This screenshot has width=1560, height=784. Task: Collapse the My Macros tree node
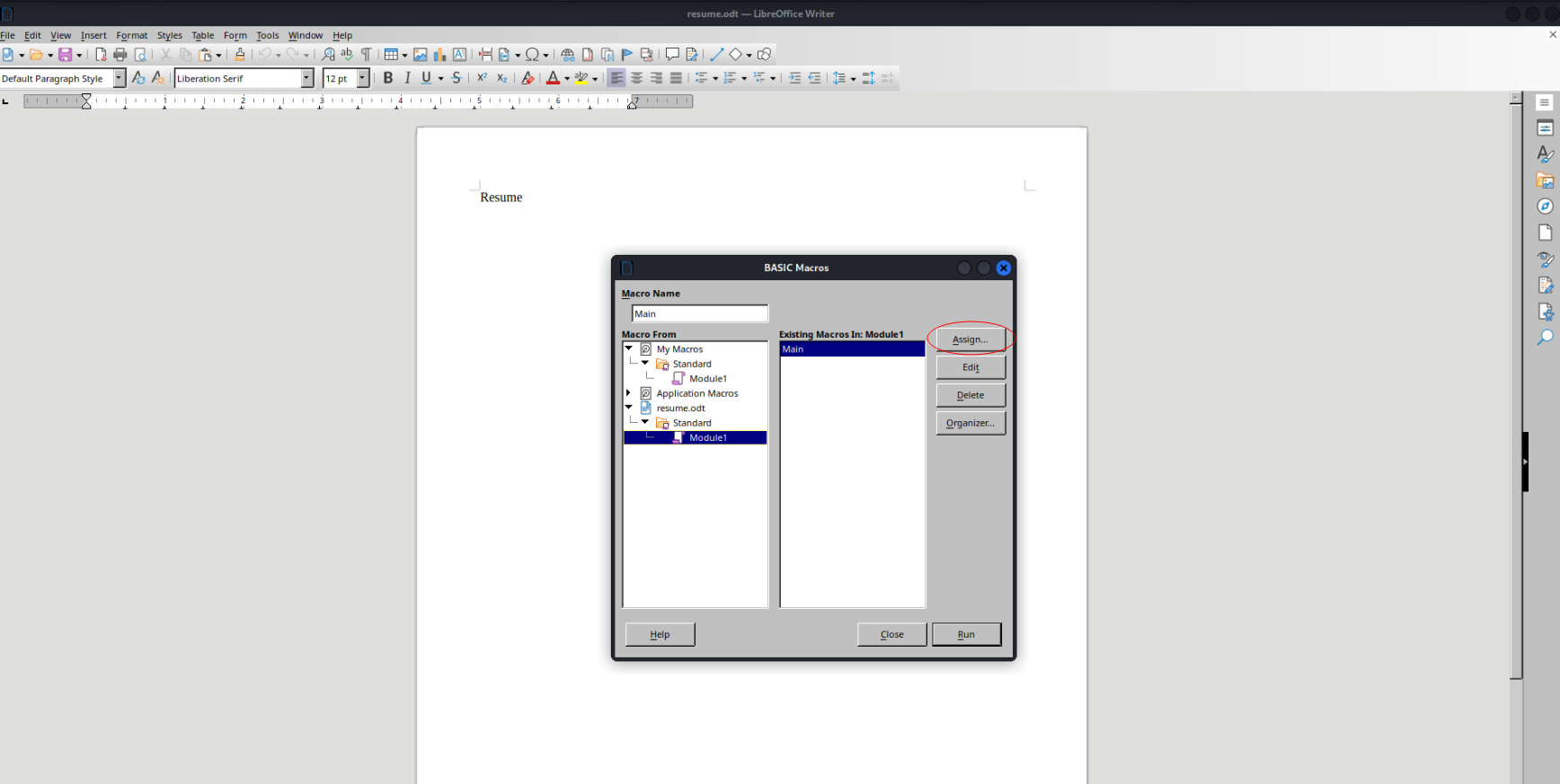(629, 348)
